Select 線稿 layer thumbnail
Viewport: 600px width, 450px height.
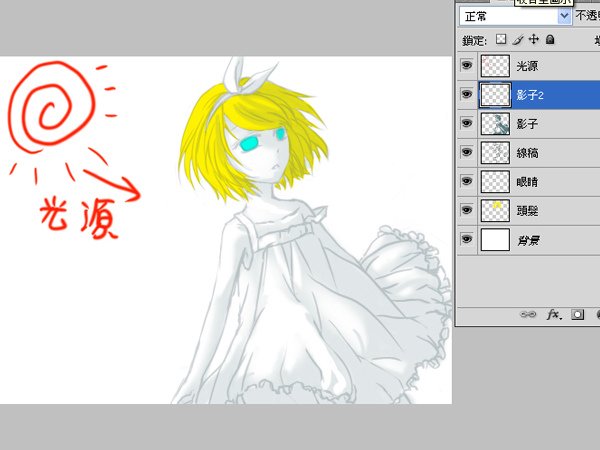pyautogui.click(x=495, y=153)
